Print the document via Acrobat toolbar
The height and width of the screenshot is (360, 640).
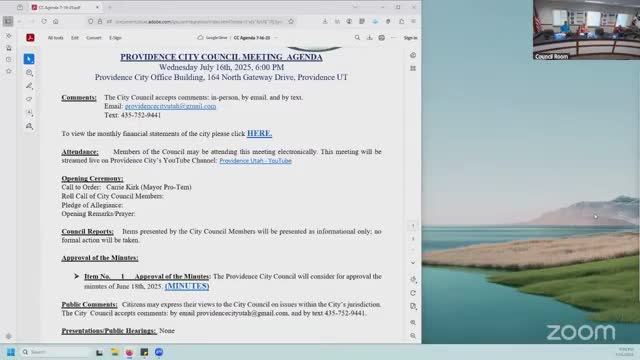tap(381, 38)
